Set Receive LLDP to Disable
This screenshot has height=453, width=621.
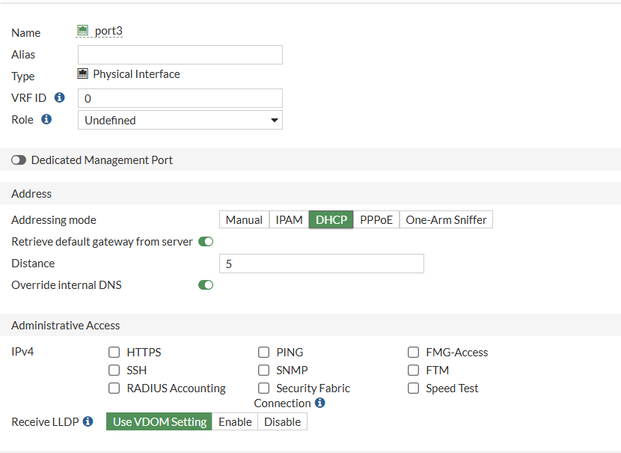pos(282,422)
